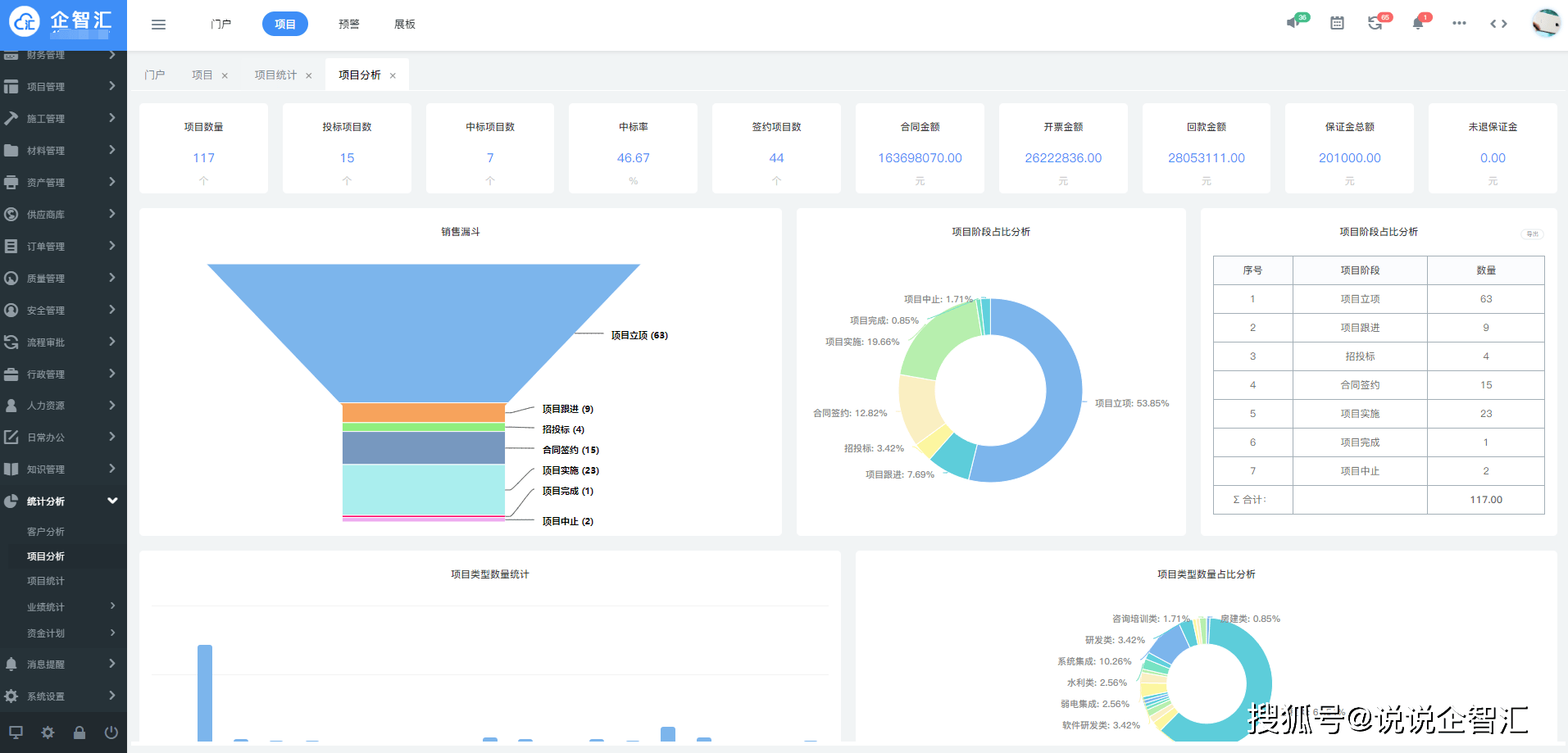1568x753 pixels.
Task: Click the power logout icon in sidebar footer
Action: [x=111, y=733]
